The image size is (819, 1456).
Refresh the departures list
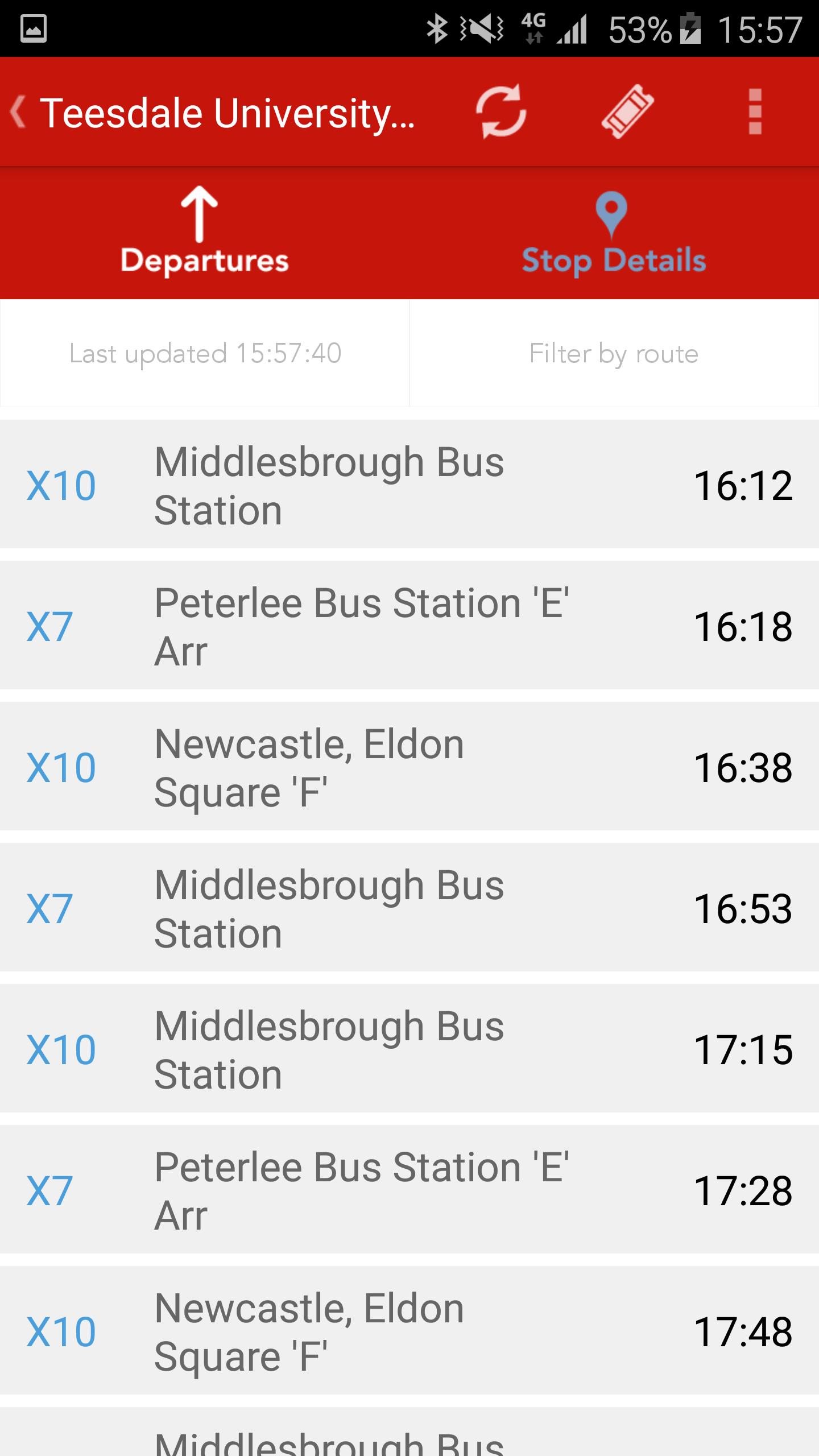pyautogui.click(x=500, y=111)
